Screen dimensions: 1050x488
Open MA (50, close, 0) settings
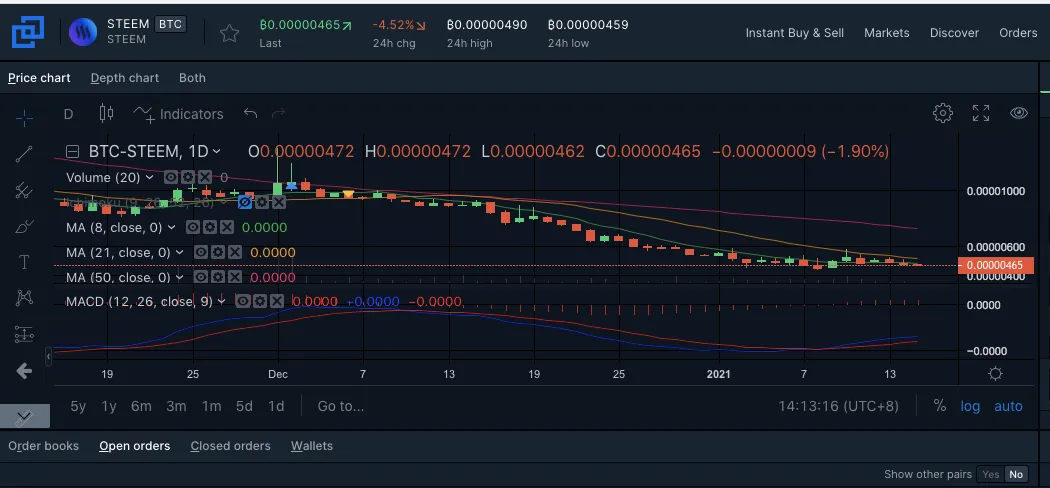click(218, 277)
